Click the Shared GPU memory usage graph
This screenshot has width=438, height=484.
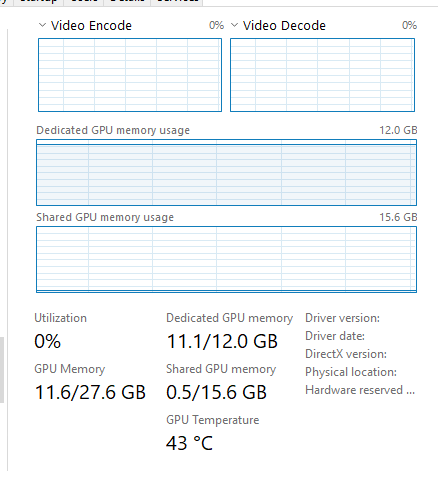click(226, 259)
